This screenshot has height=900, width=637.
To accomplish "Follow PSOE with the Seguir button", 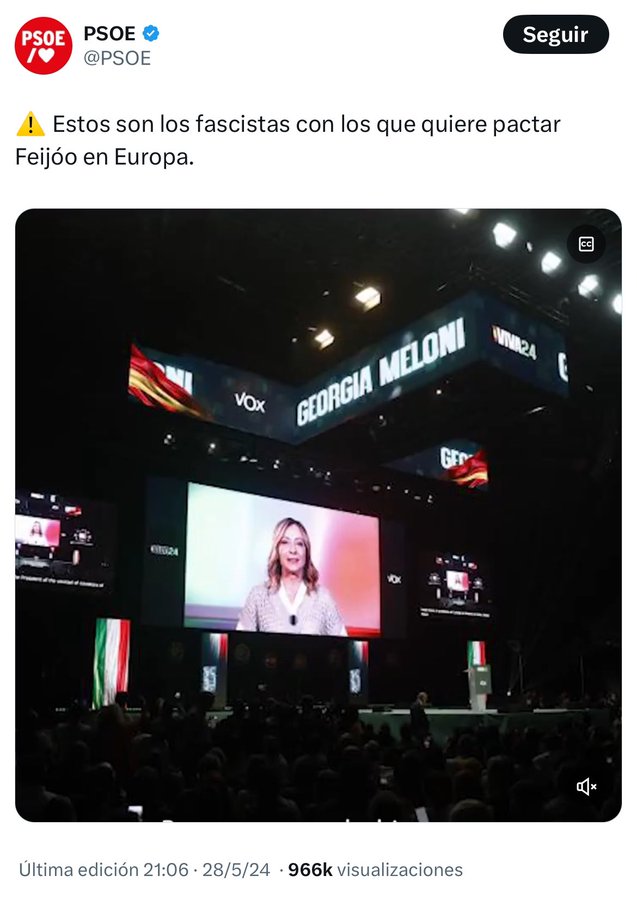I will [556, 34].
